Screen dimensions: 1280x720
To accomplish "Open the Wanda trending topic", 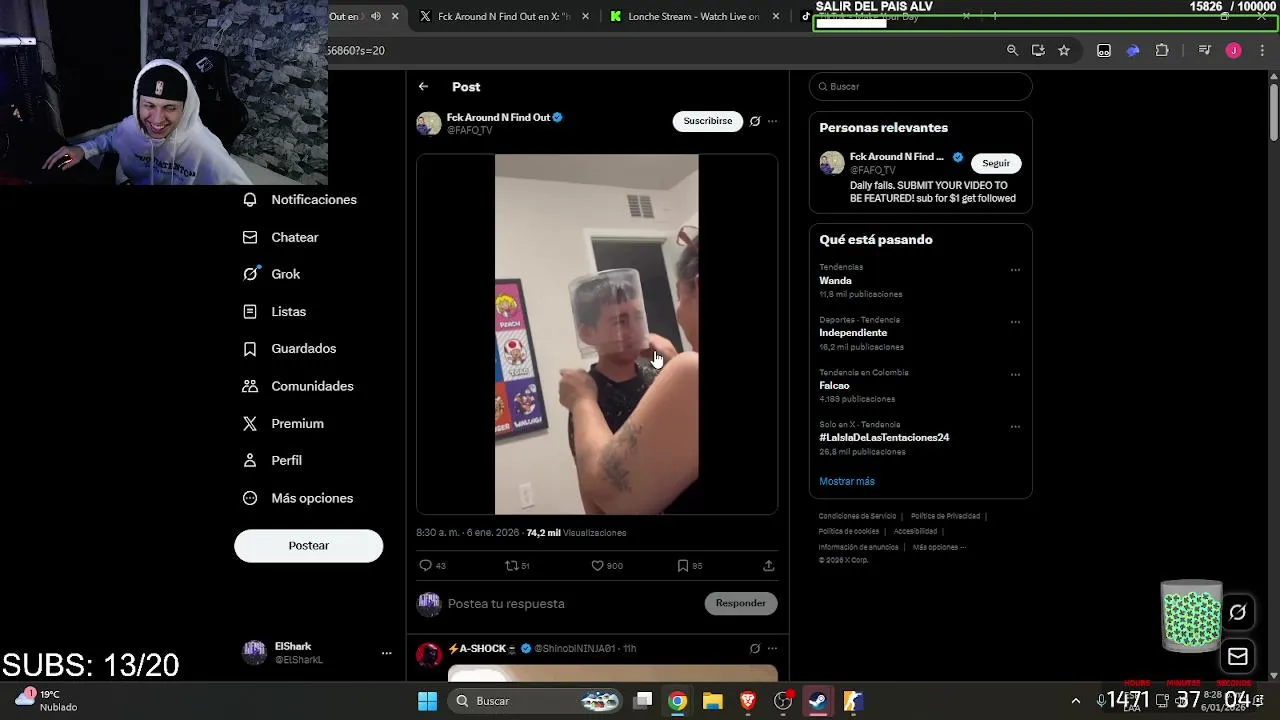I will click(835, 281).
